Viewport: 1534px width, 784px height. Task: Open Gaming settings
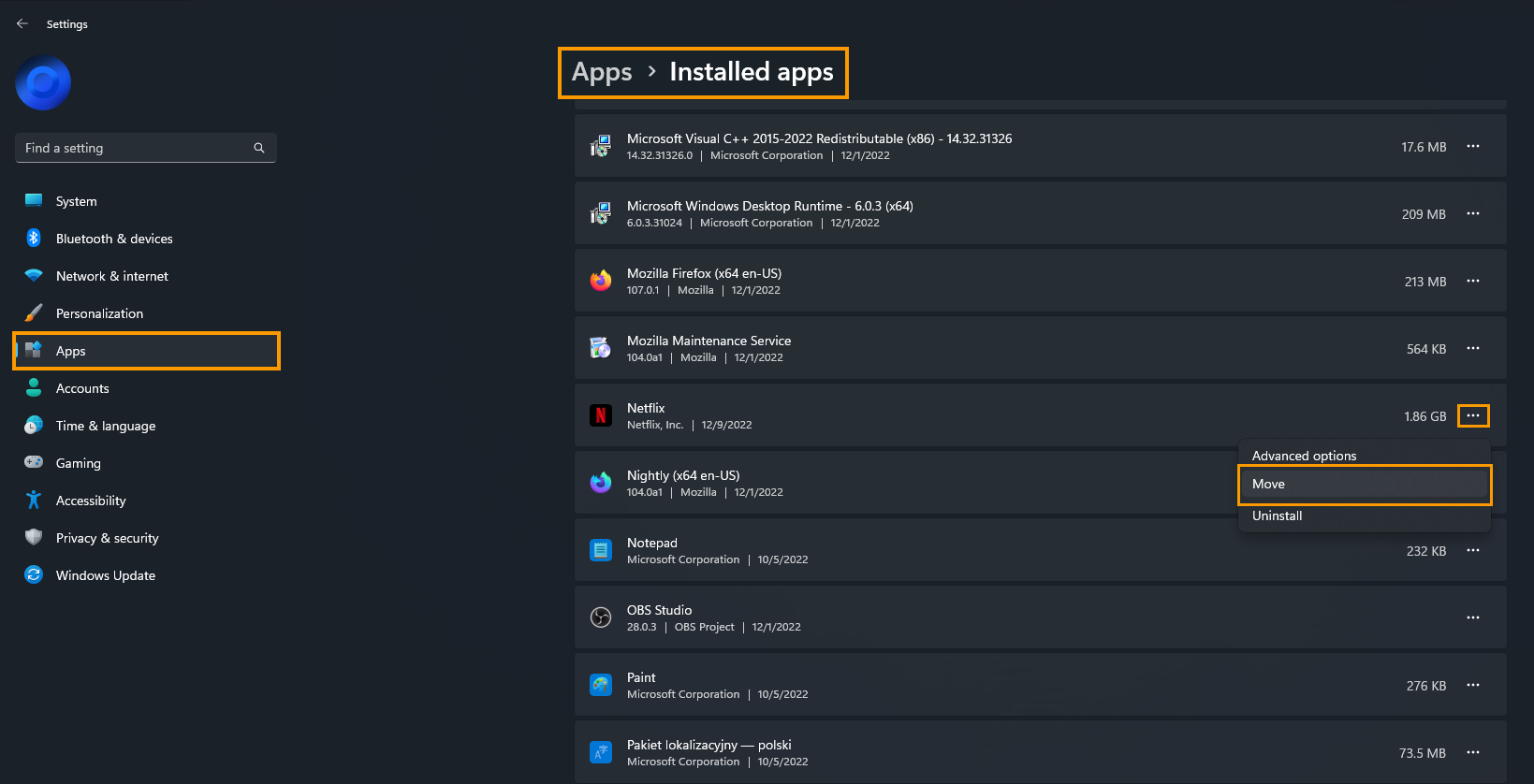click(x=146, y=463)
